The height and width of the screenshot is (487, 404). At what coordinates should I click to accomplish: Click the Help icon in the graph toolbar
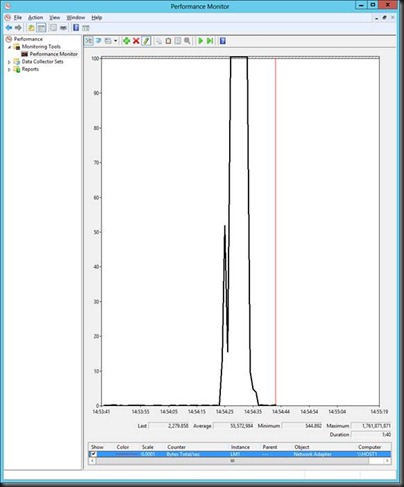click(x=223, y=41)
